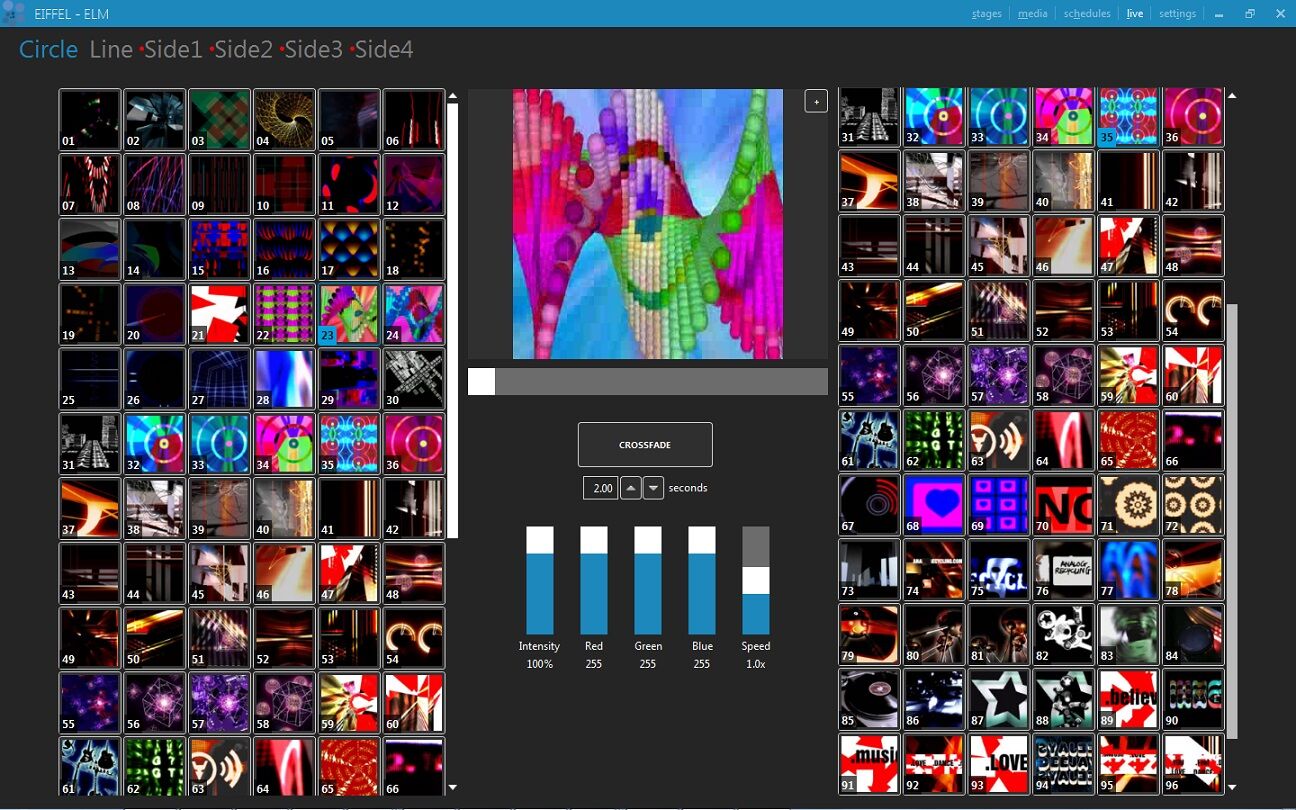Select the Side2 stage tab

point(243,49)
